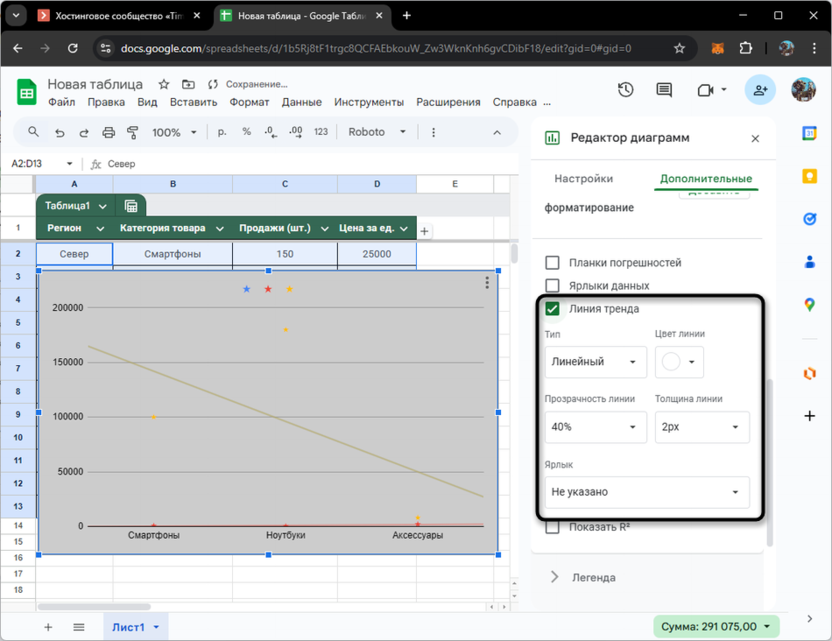
Task: Check the Ярлыки данных option
Action: [552, 286]
